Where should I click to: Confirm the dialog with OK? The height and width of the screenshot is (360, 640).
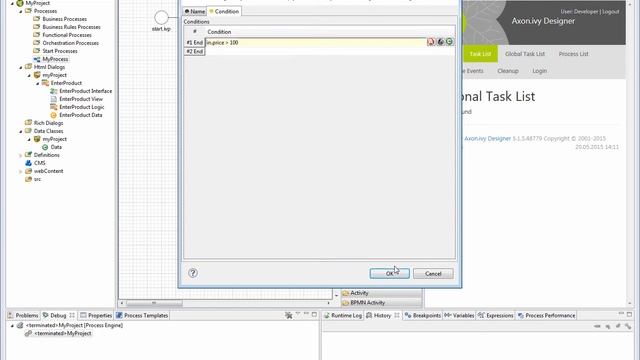point(389,273)
